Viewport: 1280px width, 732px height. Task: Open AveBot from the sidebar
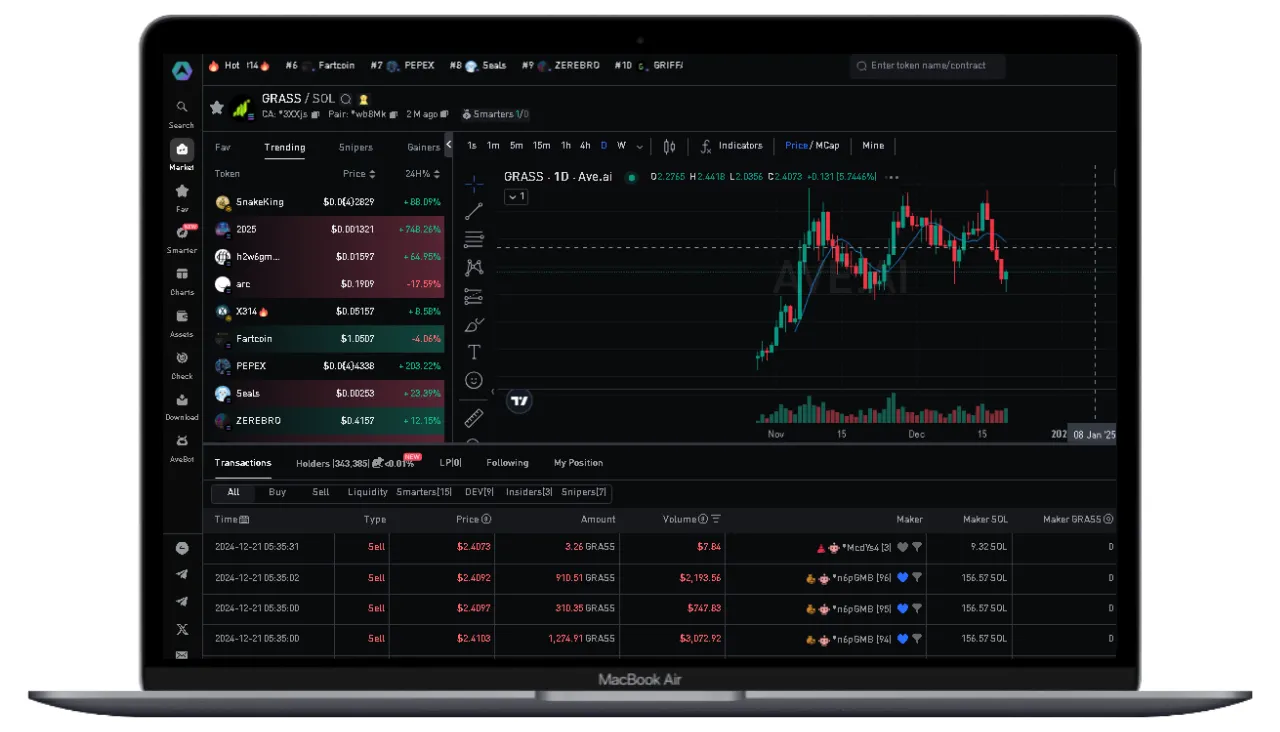point(181,447)
